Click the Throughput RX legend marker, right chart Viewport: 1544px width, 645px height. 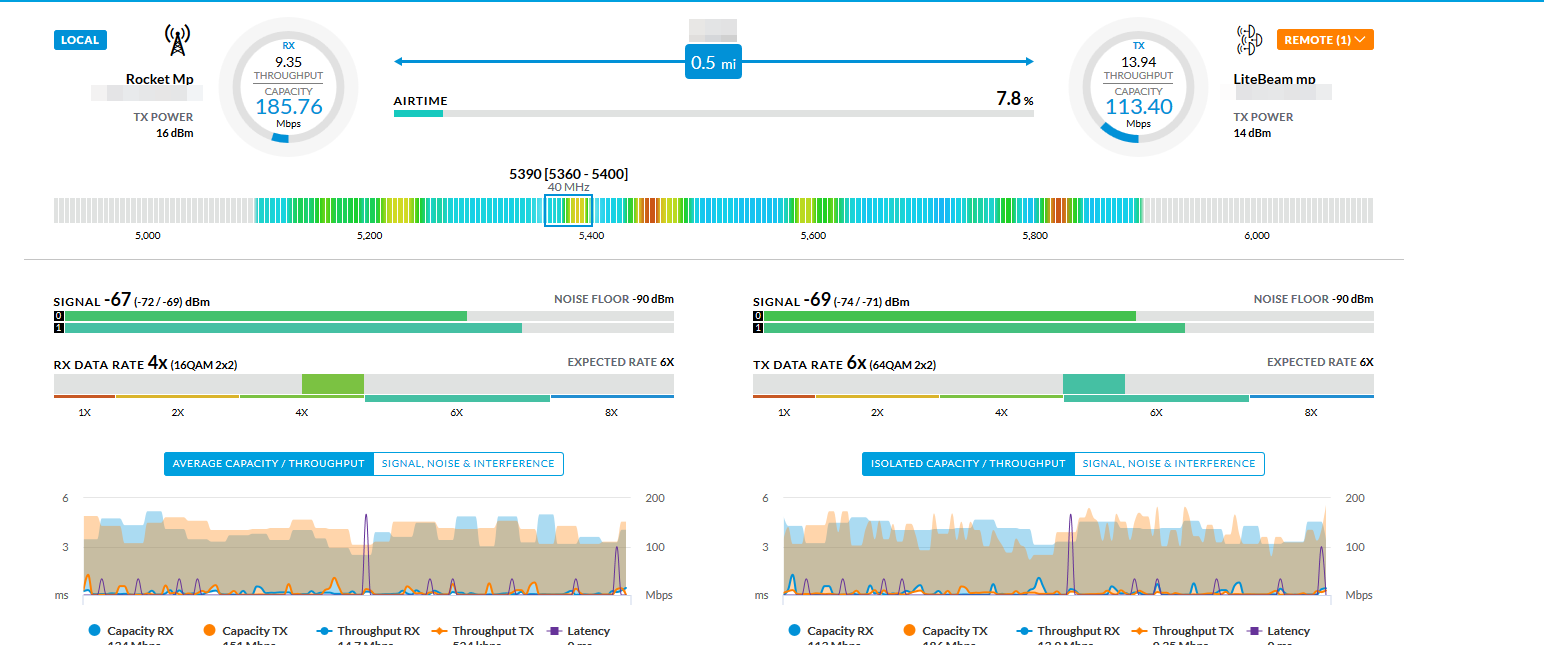point(1024,631)
